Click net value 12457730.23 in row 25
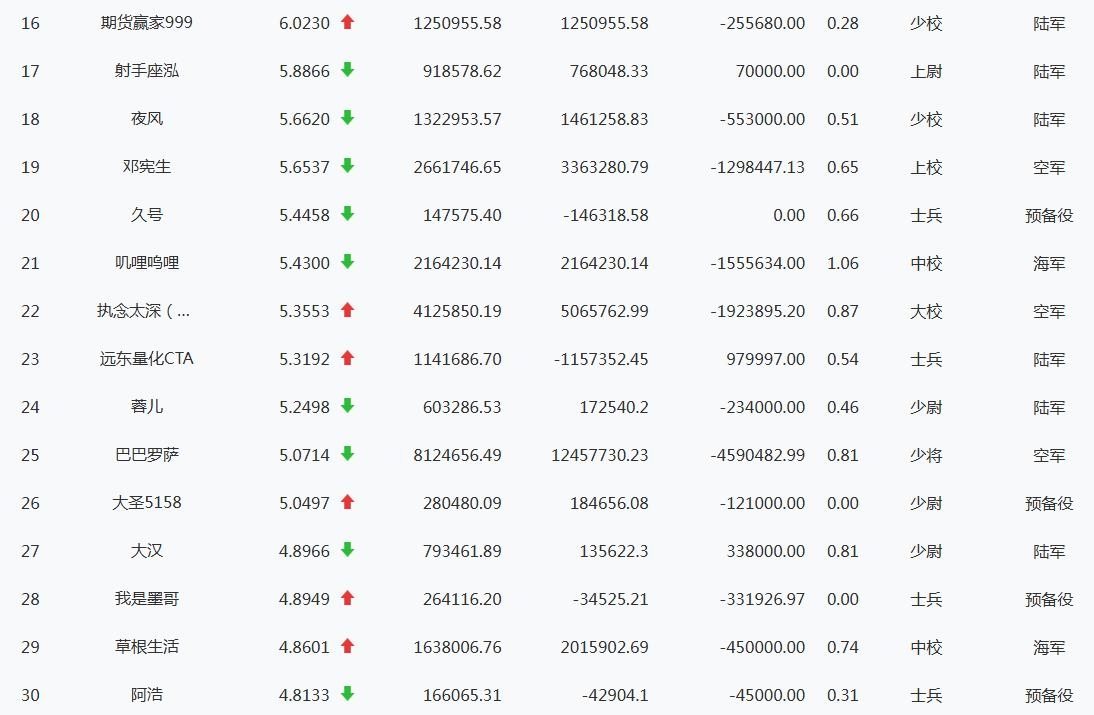The image size is (1094, 715). click(x=599, y=455)
